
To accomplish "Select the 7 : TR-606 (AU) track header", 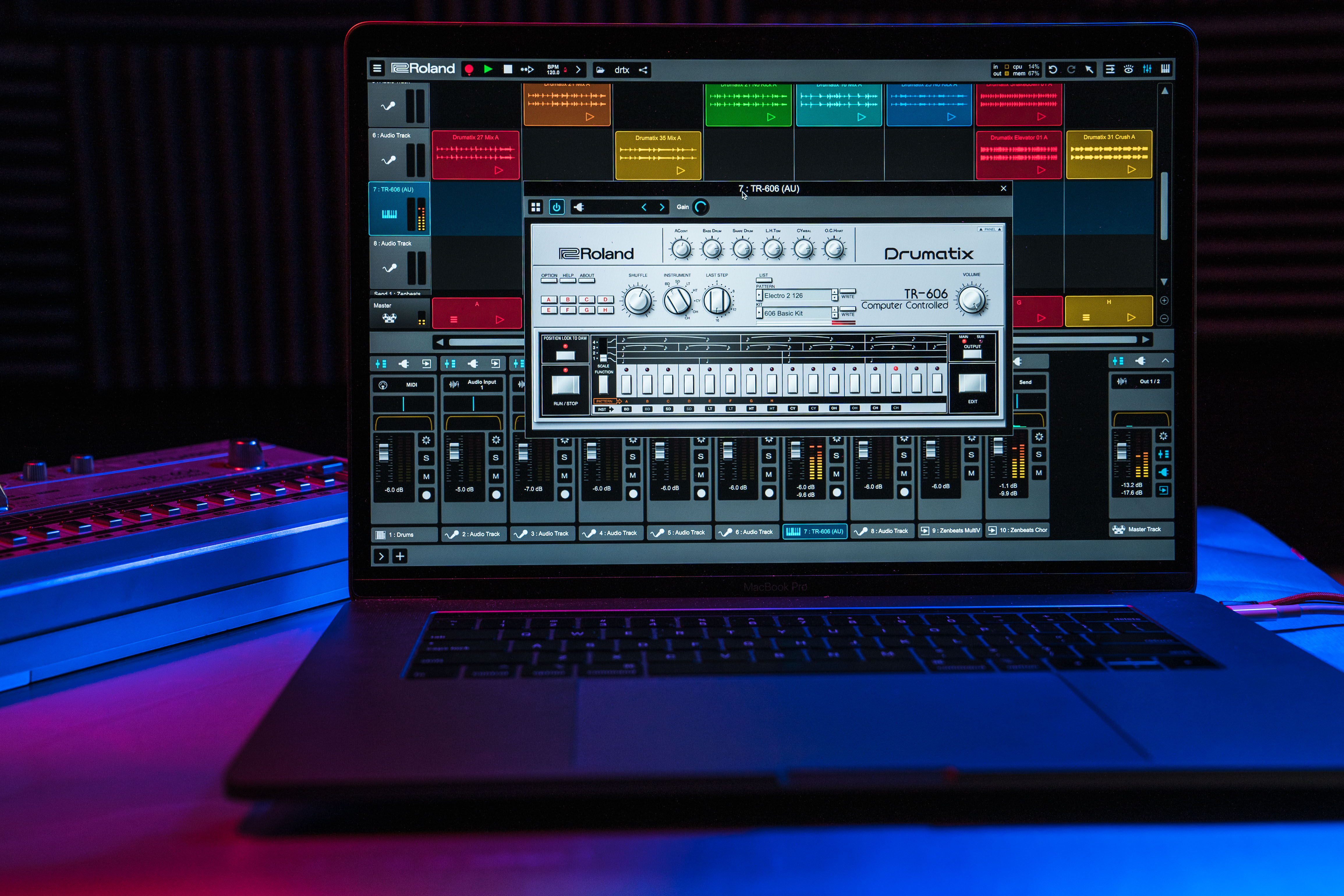I will click(x=399, y=208).
